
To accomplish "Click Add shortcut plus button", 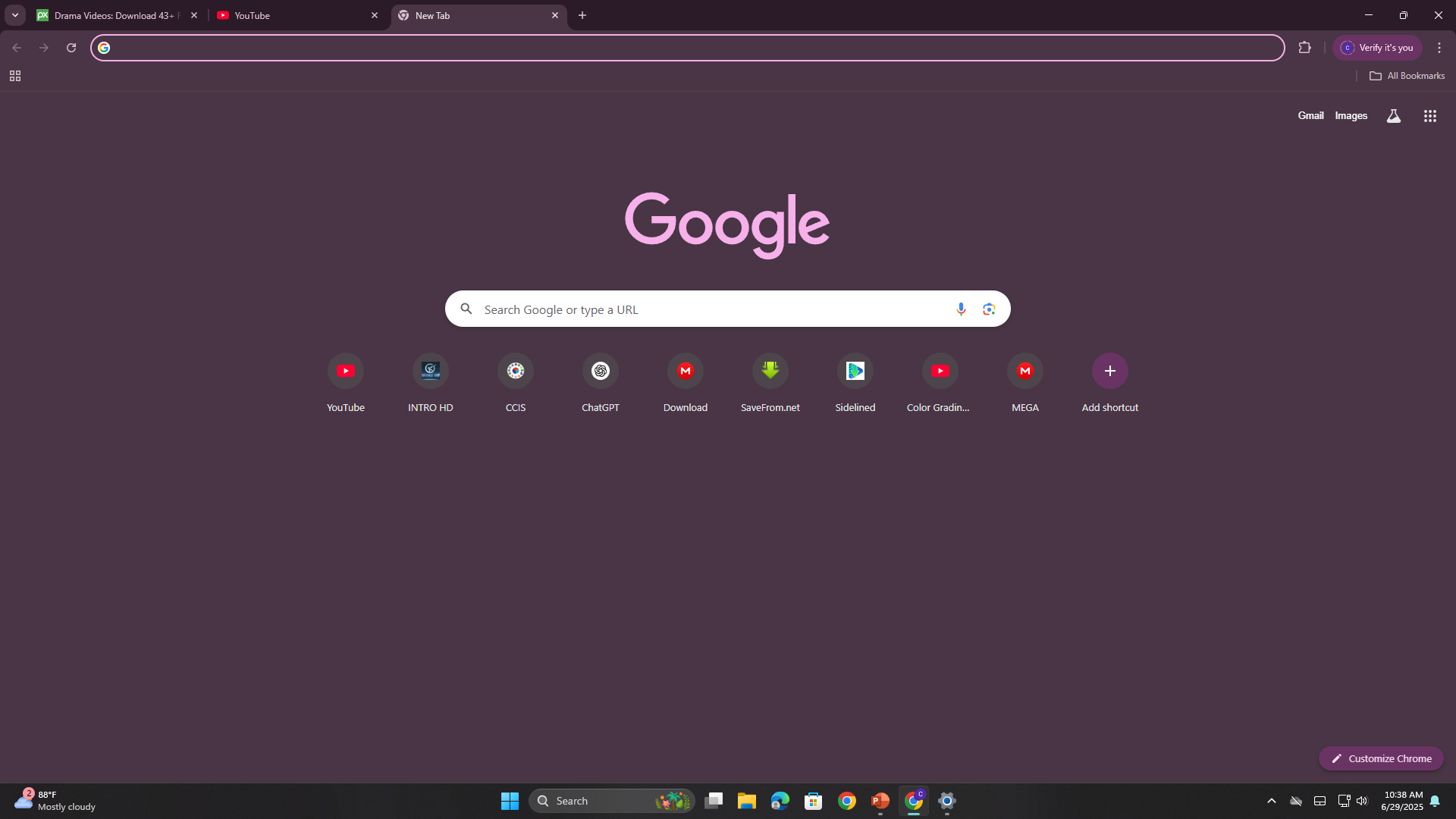I will [x=1110, y=371].
